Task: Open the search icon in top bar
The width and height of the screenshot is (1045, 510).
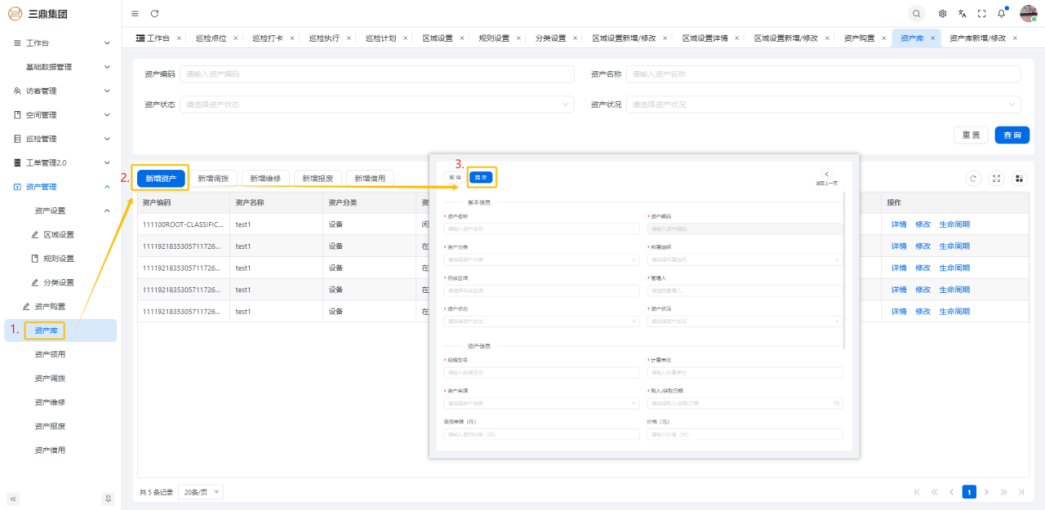Action: (x=917, y=13)
